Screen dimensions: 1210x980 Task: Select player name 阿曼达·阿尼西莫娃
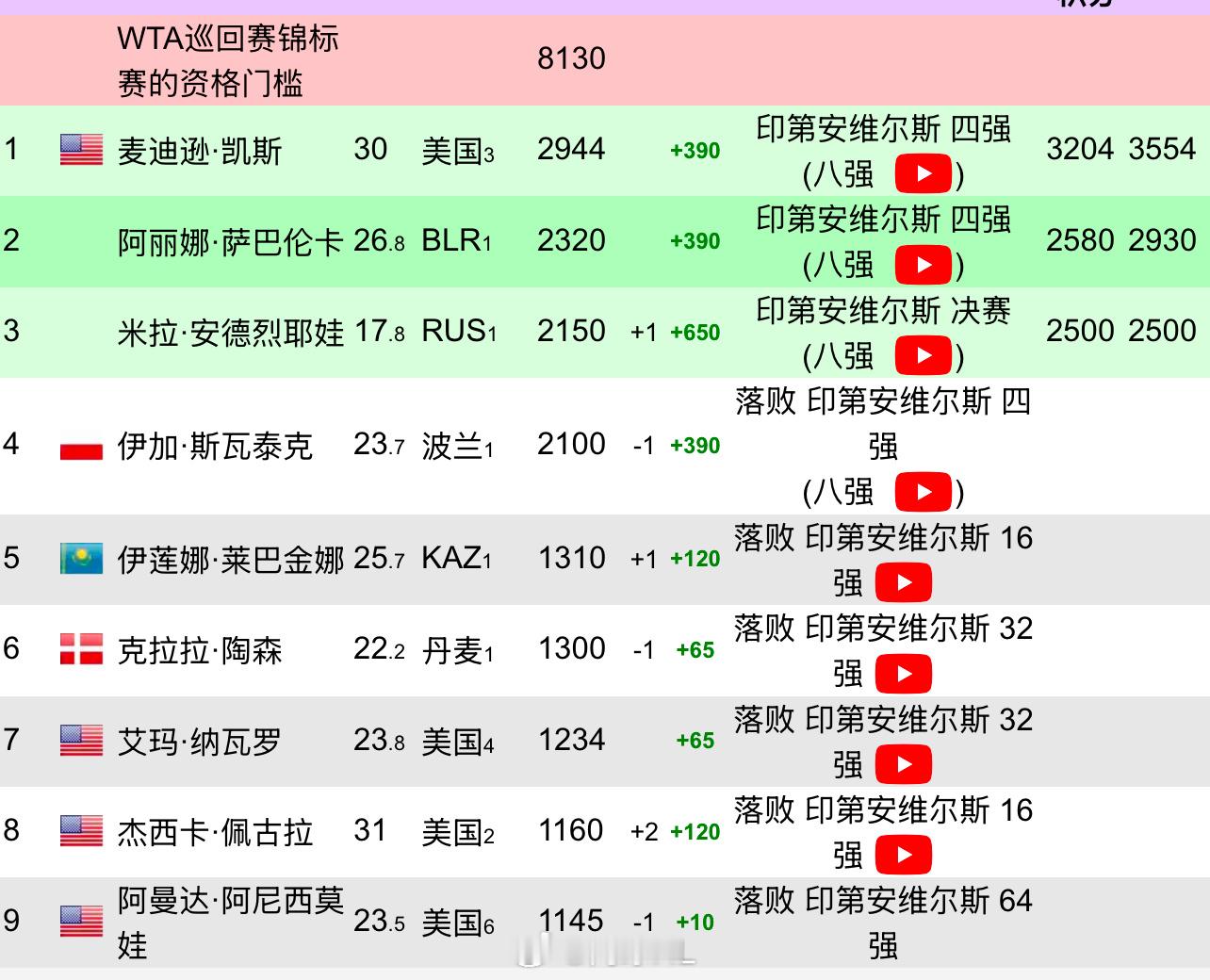tap(230, 923)
